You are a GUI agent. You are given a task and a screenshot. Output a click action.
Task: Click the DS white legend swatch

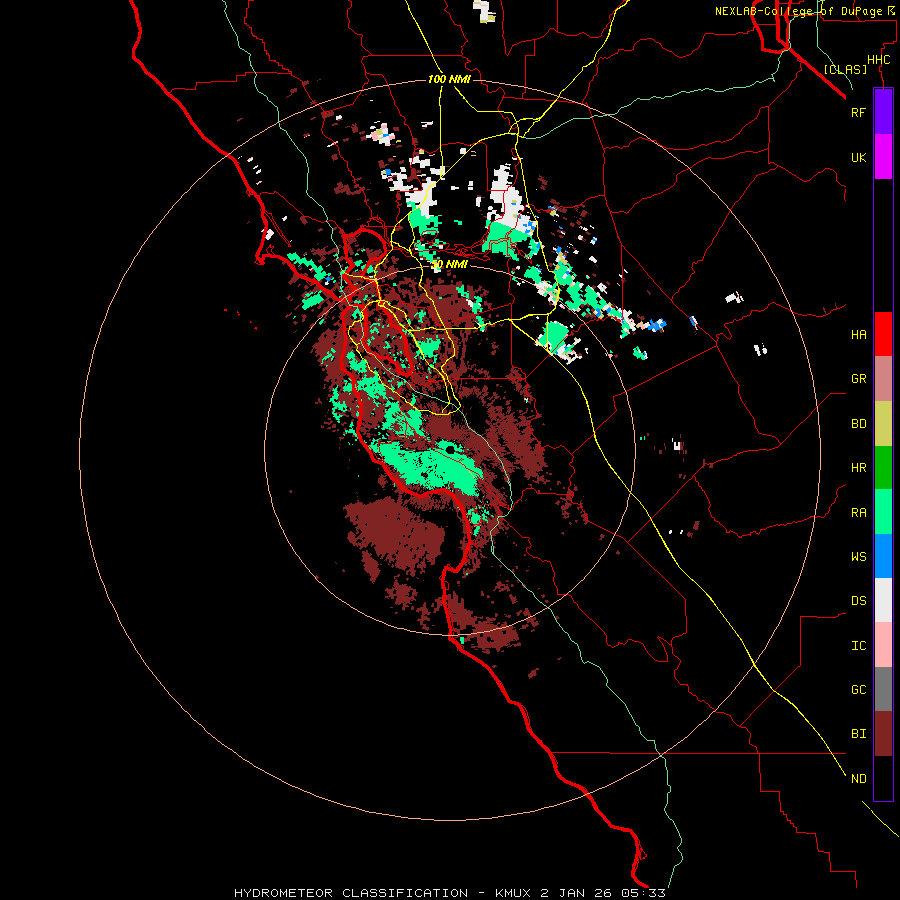pyautogui.click(x=883, y=600)
